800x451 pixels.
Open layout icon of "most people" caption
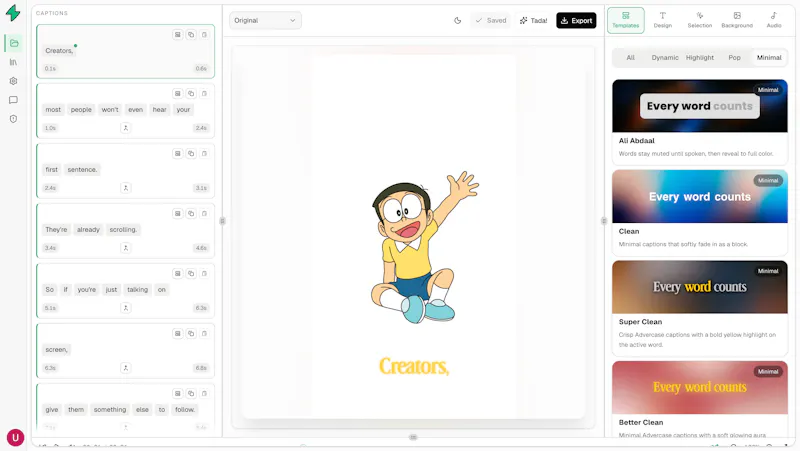(x=178, y=93)
